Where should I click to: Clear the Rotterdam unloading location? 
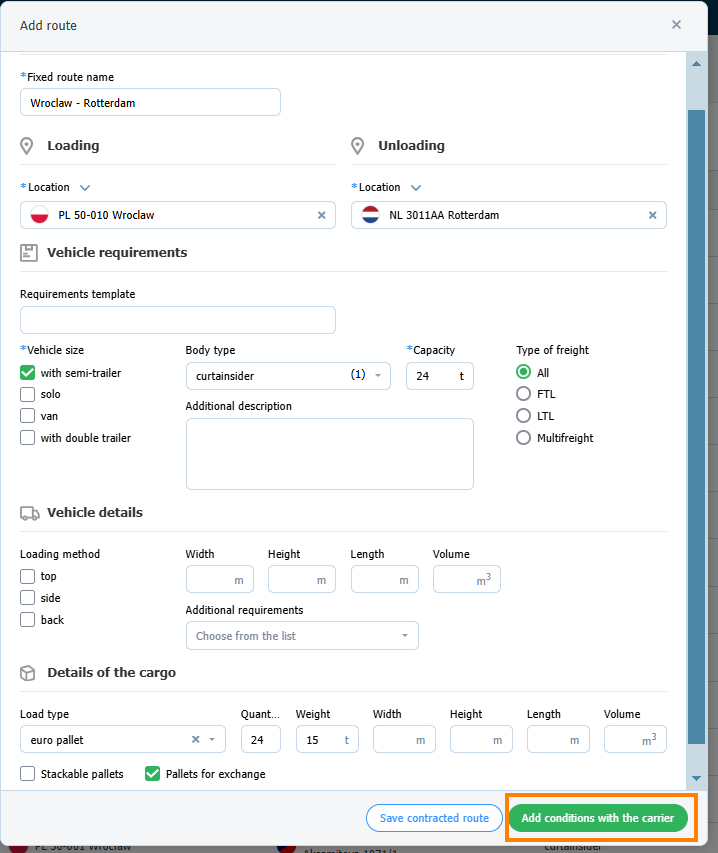coord(652,215)
